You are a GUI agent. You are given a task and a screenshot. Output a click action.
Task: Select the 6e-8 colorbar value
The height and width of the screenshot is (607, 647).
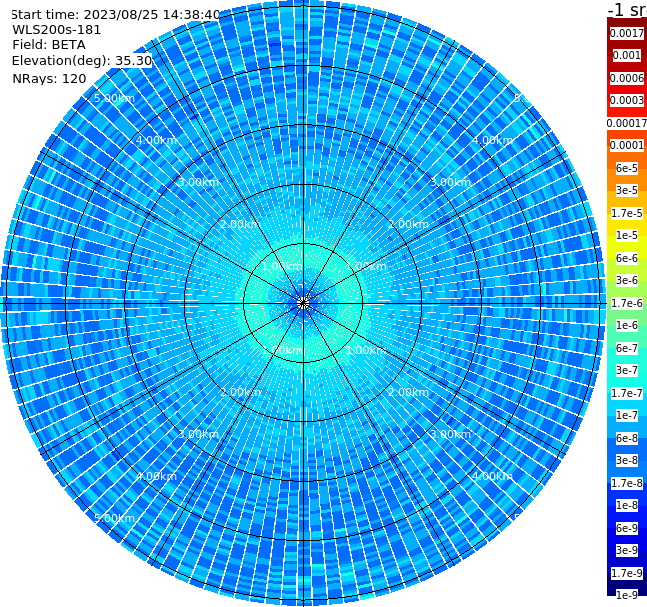(627, 438)
